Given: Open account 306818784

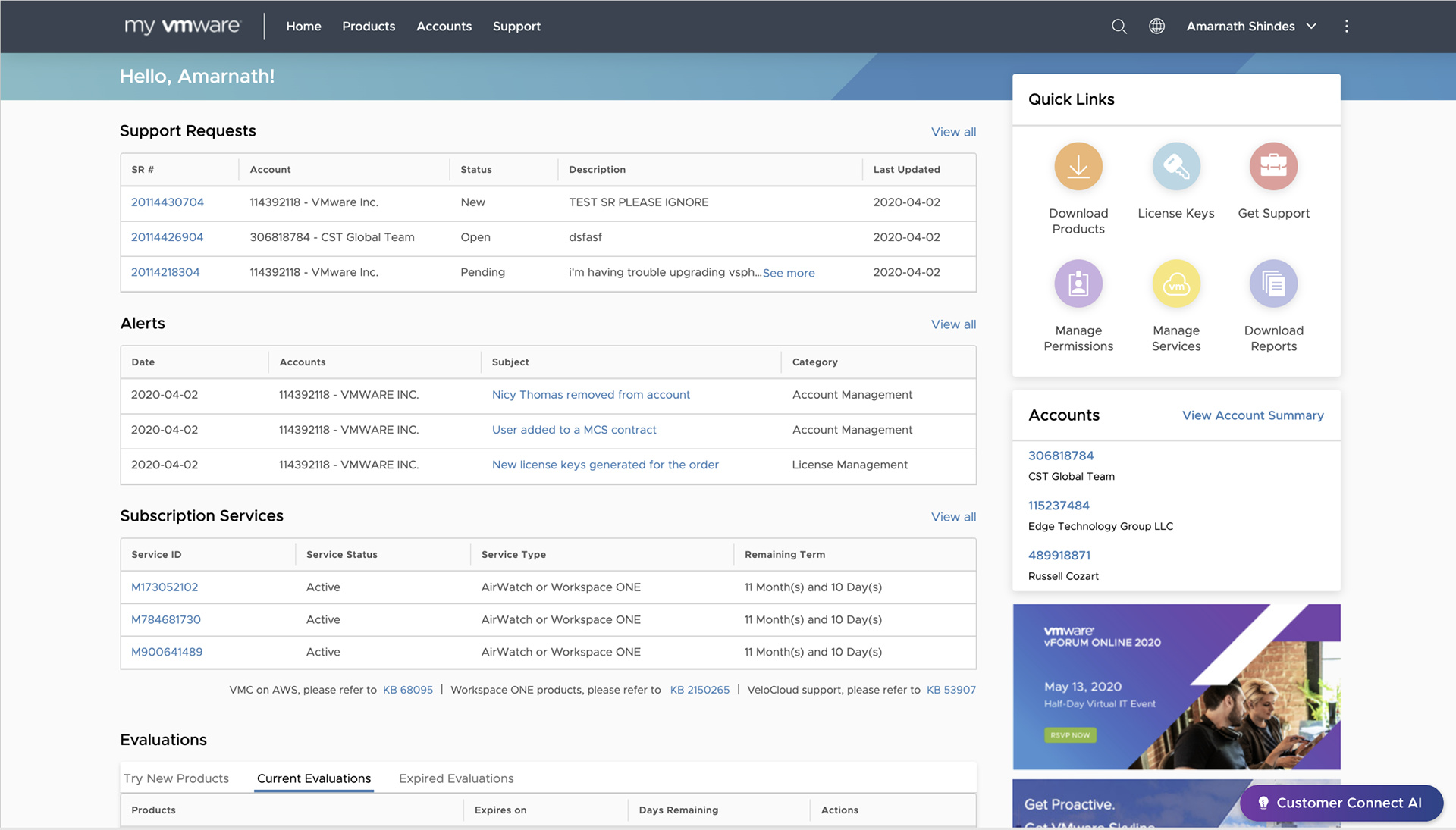Looking at the screenshot, I should click(x=1061, y=456).
